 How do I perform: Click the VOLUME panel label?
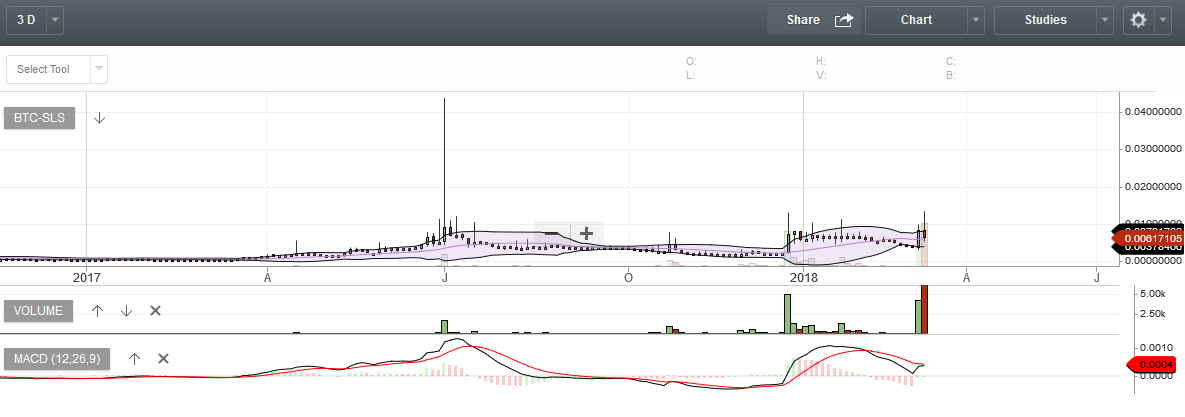pos(39,310)
